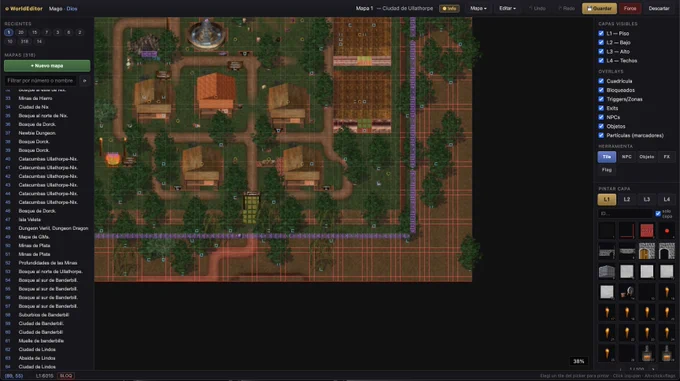Choose the stone wall with wooden door tile

tap(647, 251)
